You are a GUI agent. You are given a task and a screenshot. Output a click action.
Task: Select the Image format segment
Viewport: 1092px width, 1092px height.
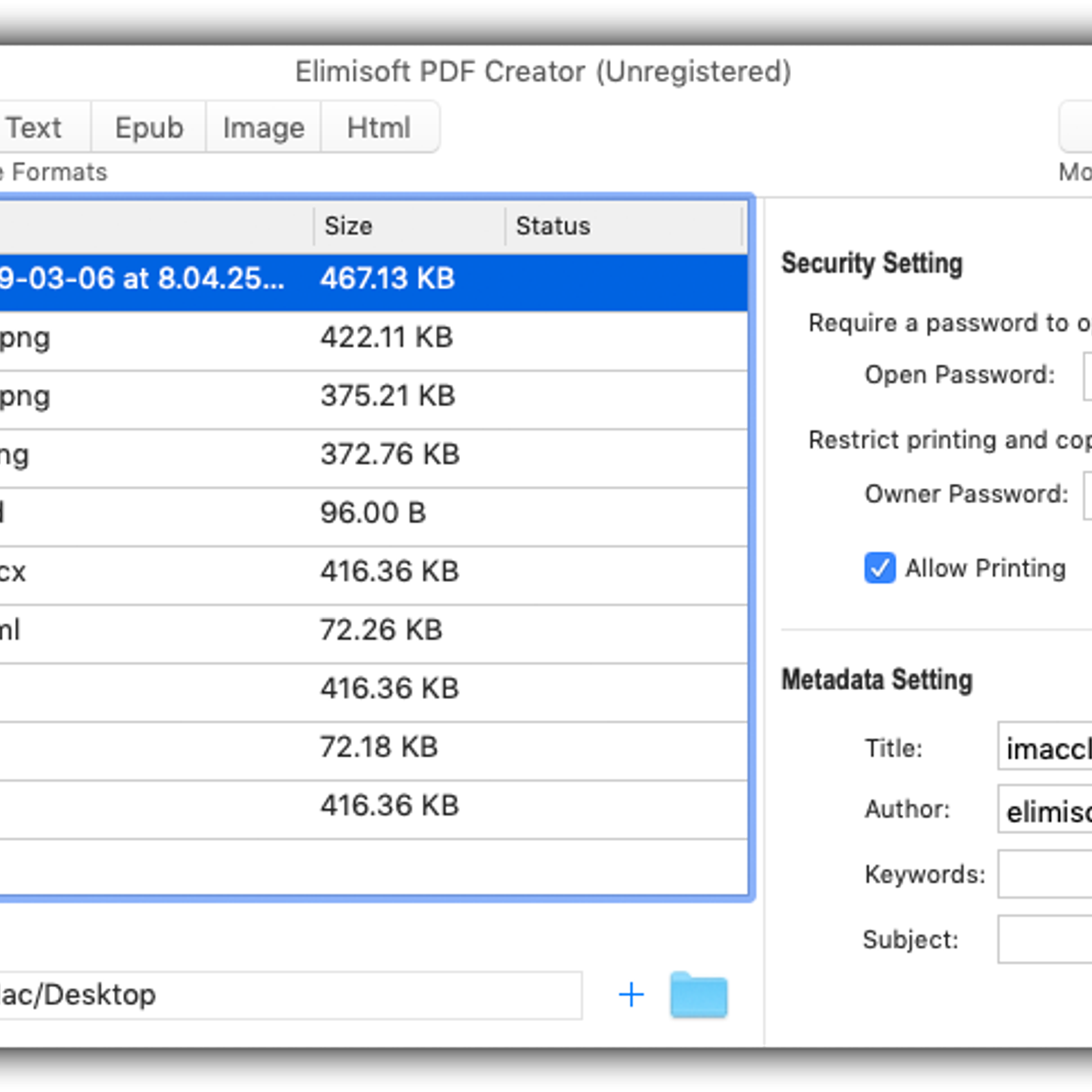point(263,128)
